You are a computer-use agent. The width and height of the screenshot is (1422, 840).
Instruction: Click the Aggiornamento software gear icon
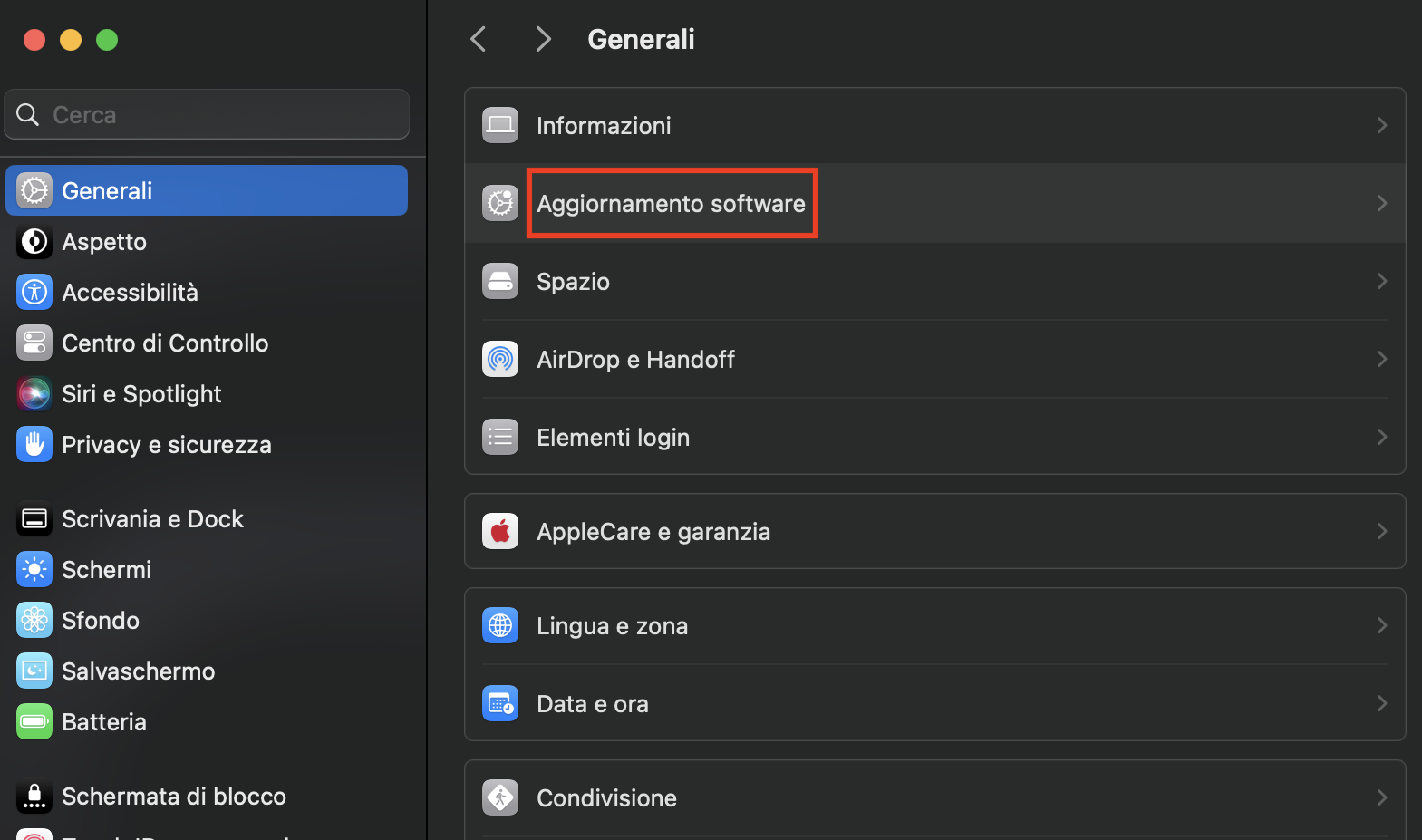click(500, 203)
